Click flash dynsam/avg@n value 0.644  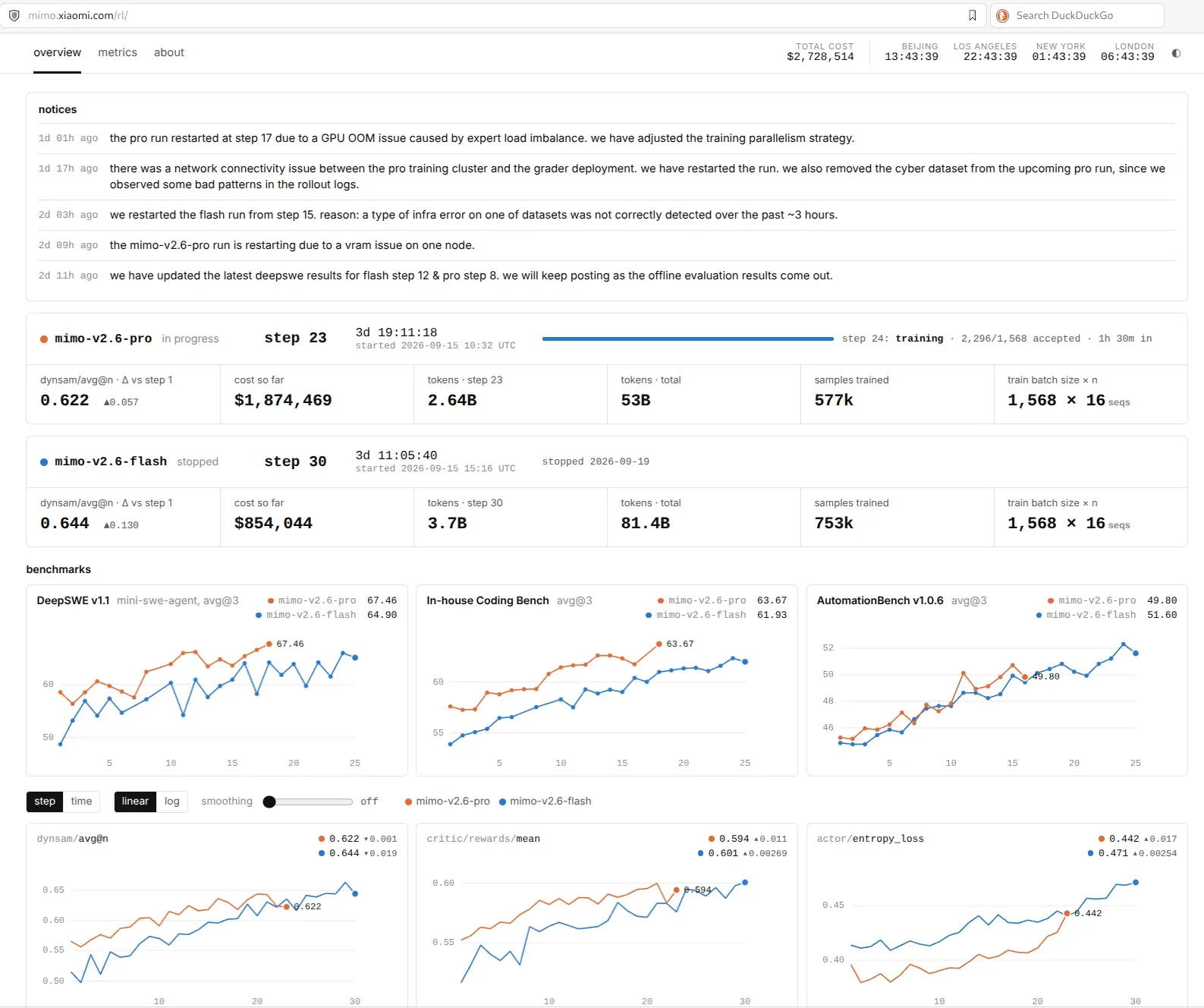click(x=64, y=523)
